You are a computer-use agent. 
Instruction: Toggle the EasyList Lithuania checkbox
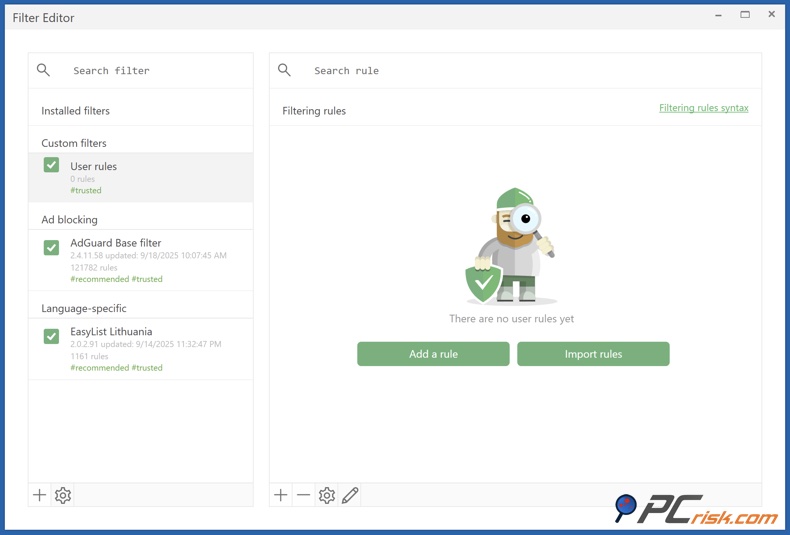tap(51, 336)
